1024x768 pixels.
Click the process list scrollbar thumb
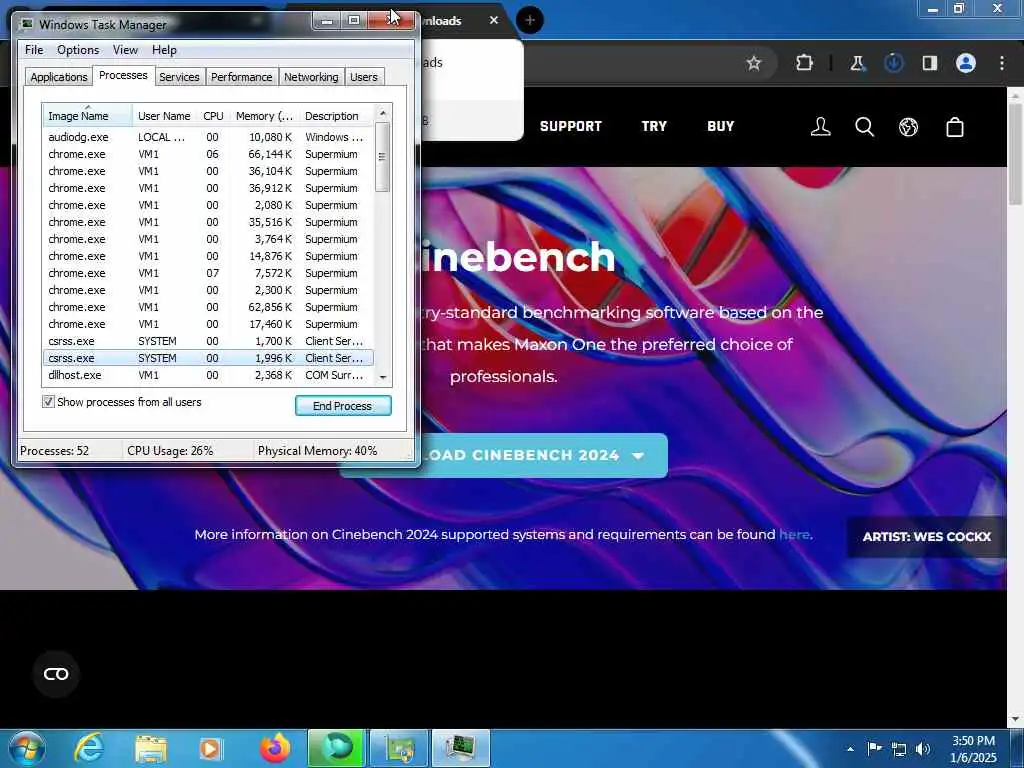[x=383, y=157]
